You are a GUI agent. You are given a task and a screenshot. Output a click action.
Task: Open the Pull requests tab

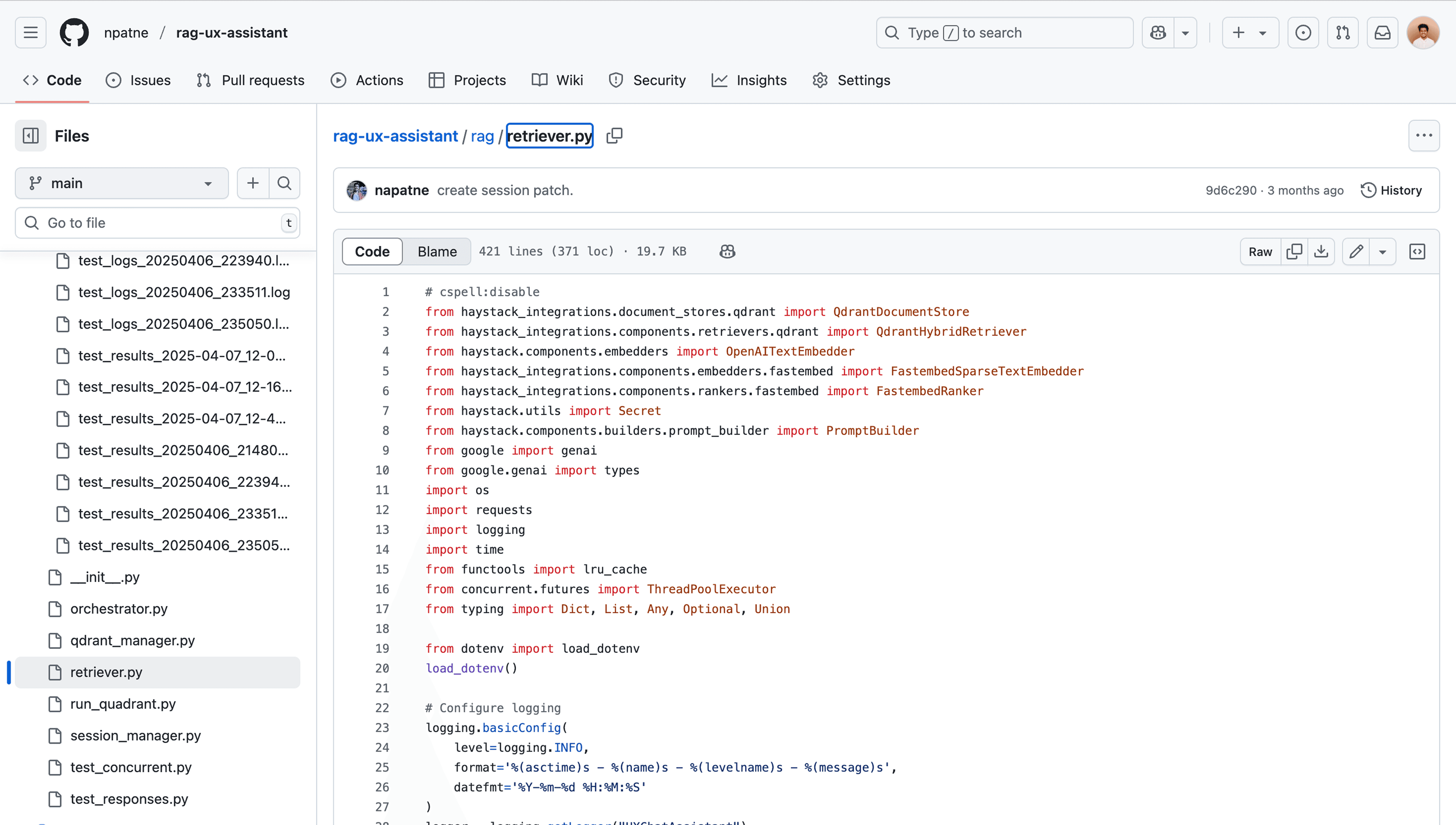251,80
